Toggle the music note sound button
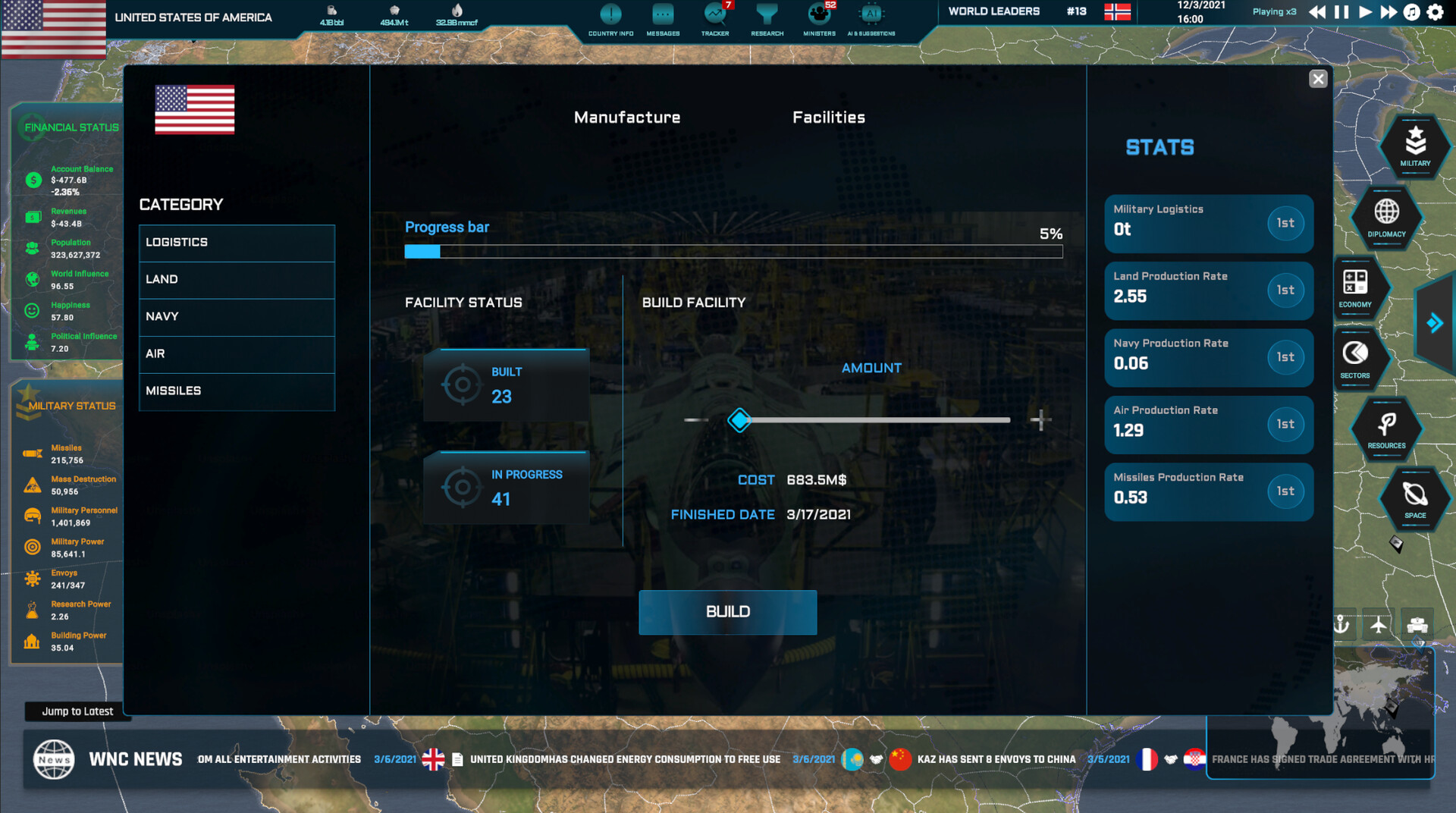 click(x=1411, y=12)
